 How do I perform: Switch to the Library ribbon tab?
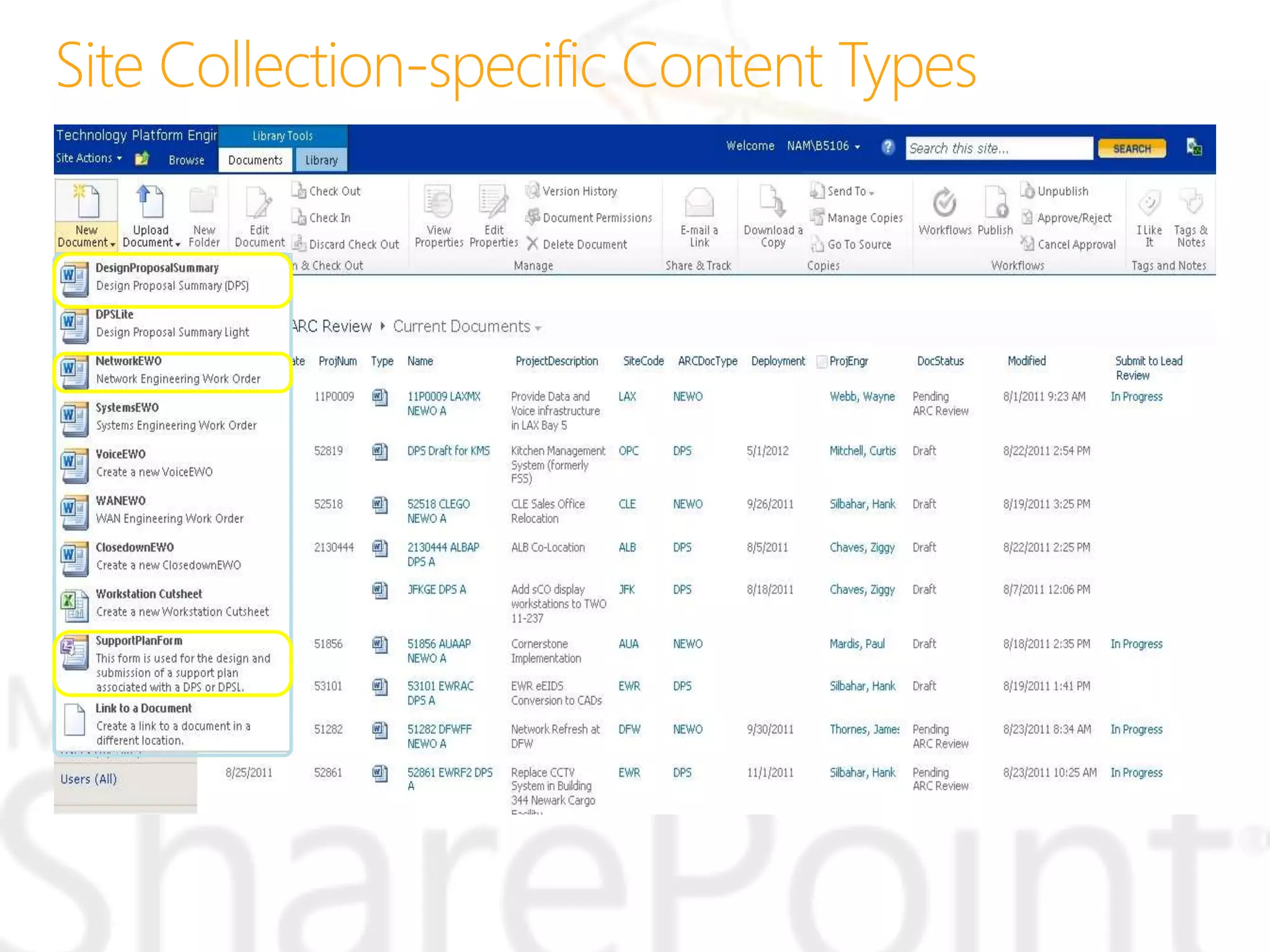321,161
